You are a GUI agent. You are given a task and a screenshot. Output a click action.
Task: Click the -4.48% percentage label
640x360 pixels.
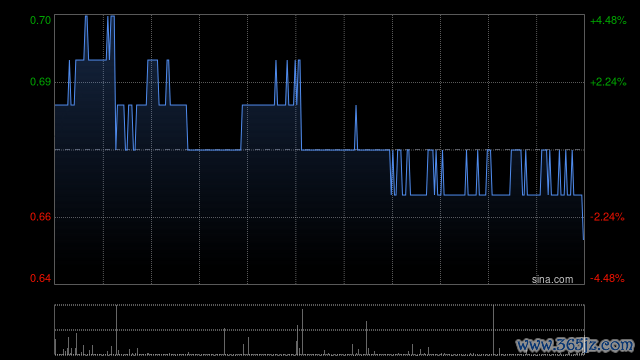coord(608,278)
